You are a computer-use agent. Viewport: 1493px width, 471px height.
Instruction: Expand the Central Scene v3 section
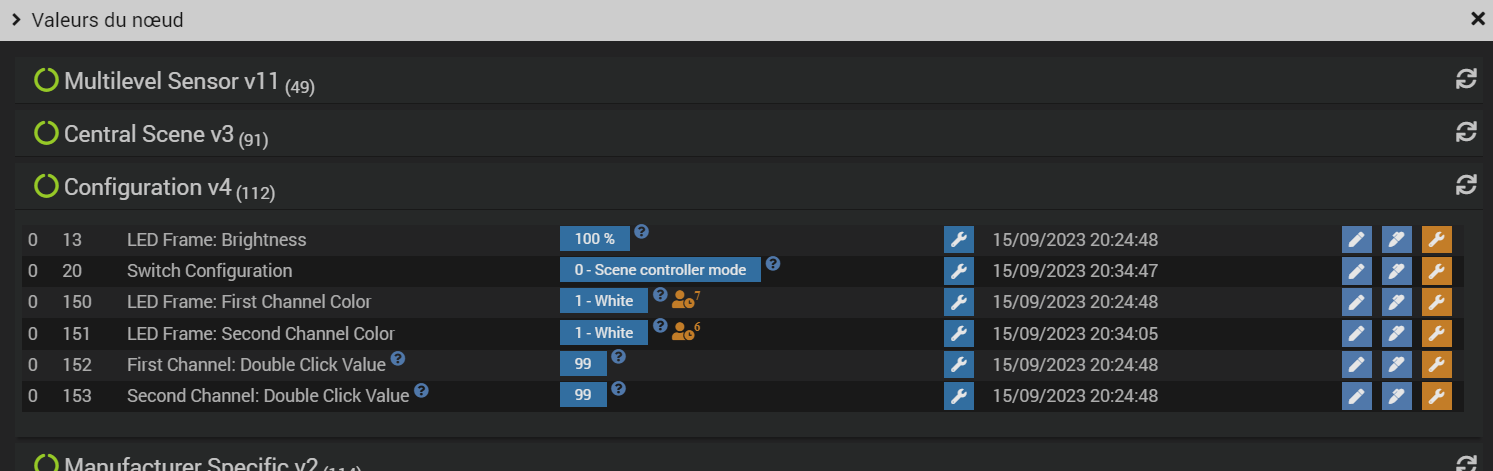[148, 134]
